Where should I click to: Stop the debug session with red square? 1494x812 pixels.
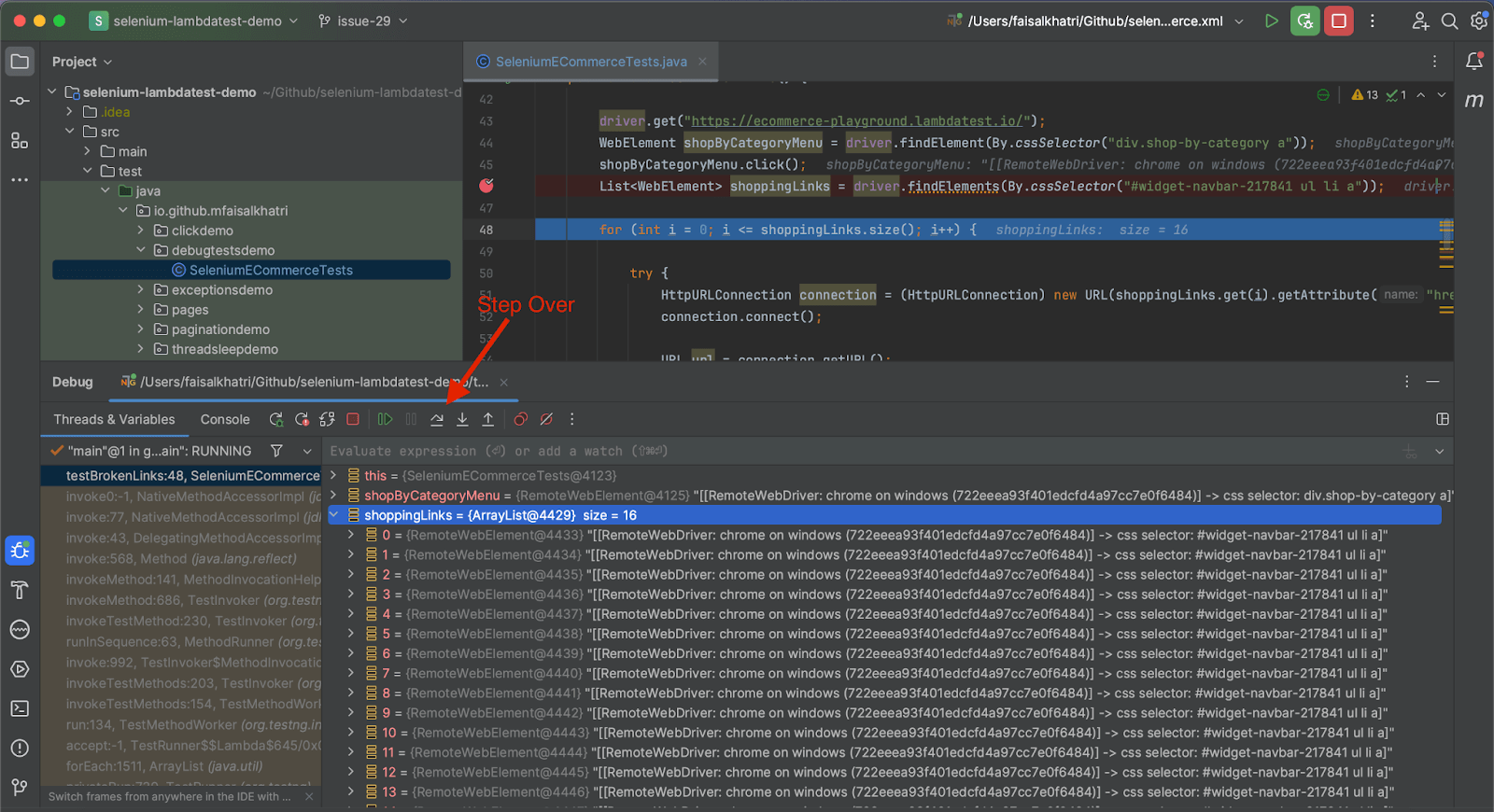click(353, 420)
